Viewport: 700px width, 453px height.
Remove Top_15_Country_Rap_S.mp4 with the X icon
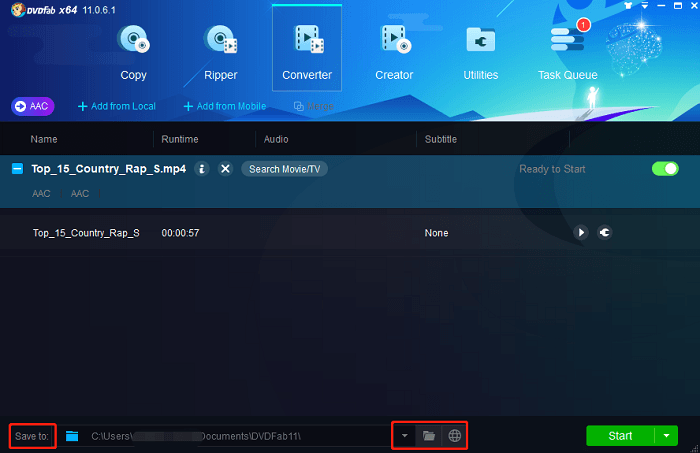(225, 169)
